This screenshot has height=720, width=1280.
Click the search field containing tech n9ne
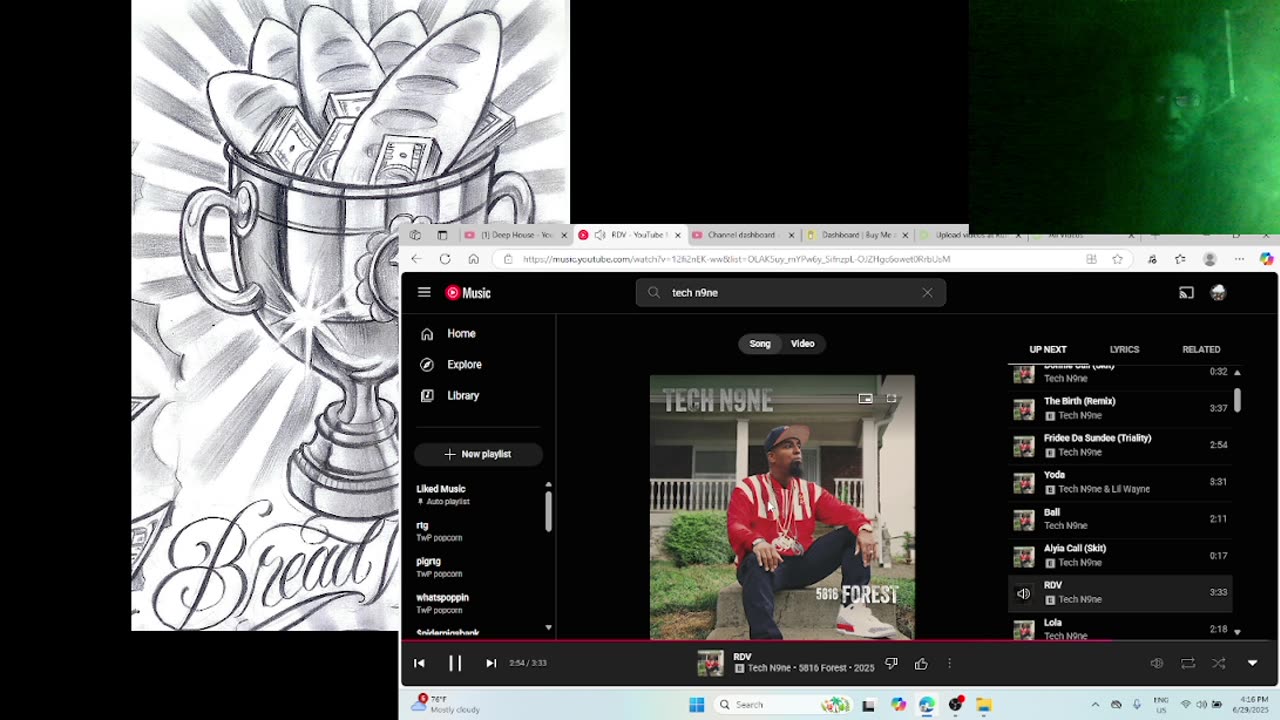pos(790,293)
